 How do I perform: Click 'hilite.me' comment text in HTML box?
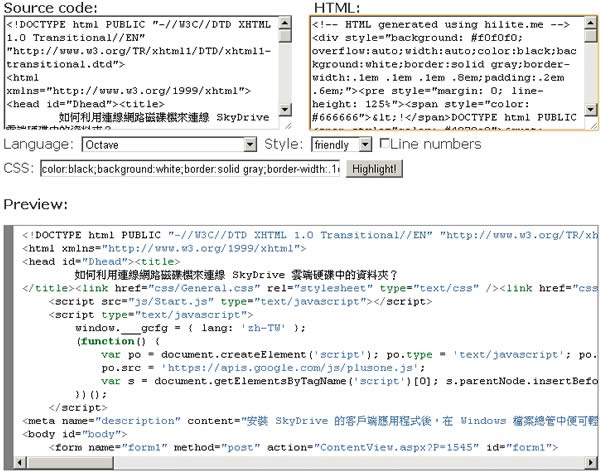(x=514, y=24)
